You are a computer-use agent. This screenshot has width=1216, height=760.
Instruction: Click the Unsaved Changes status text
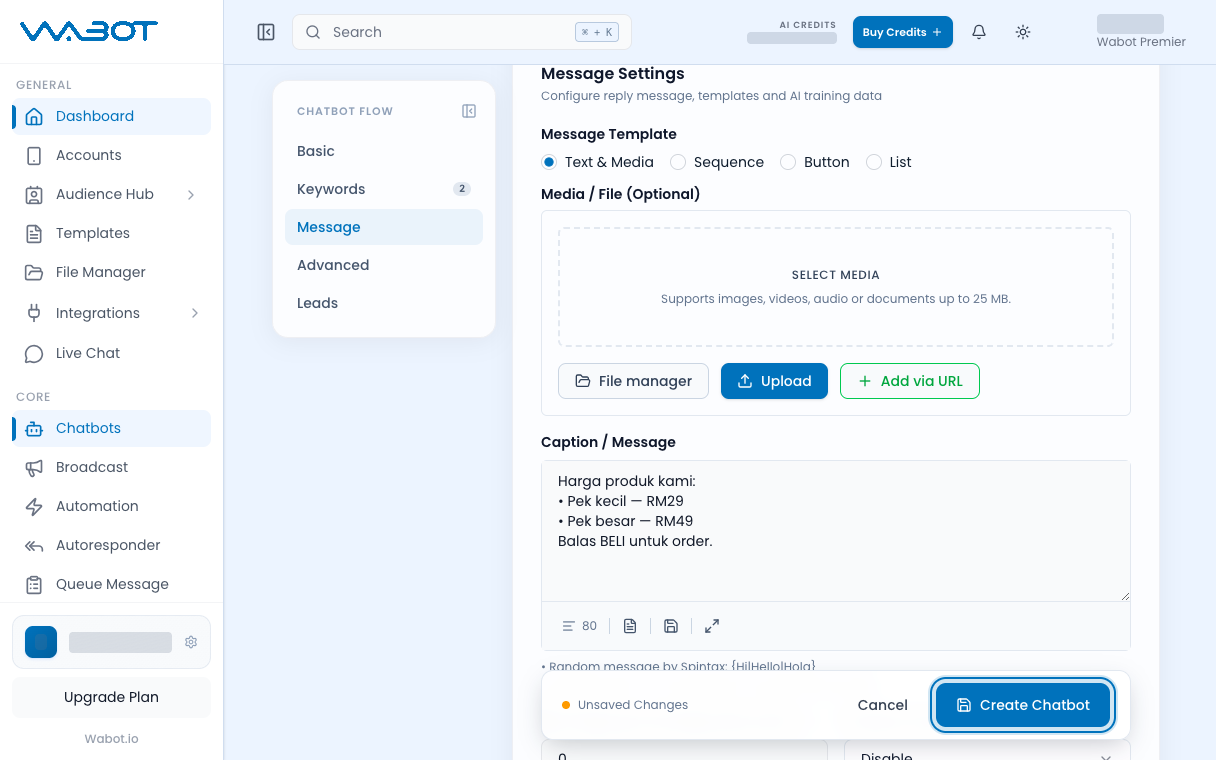[633, 705]
